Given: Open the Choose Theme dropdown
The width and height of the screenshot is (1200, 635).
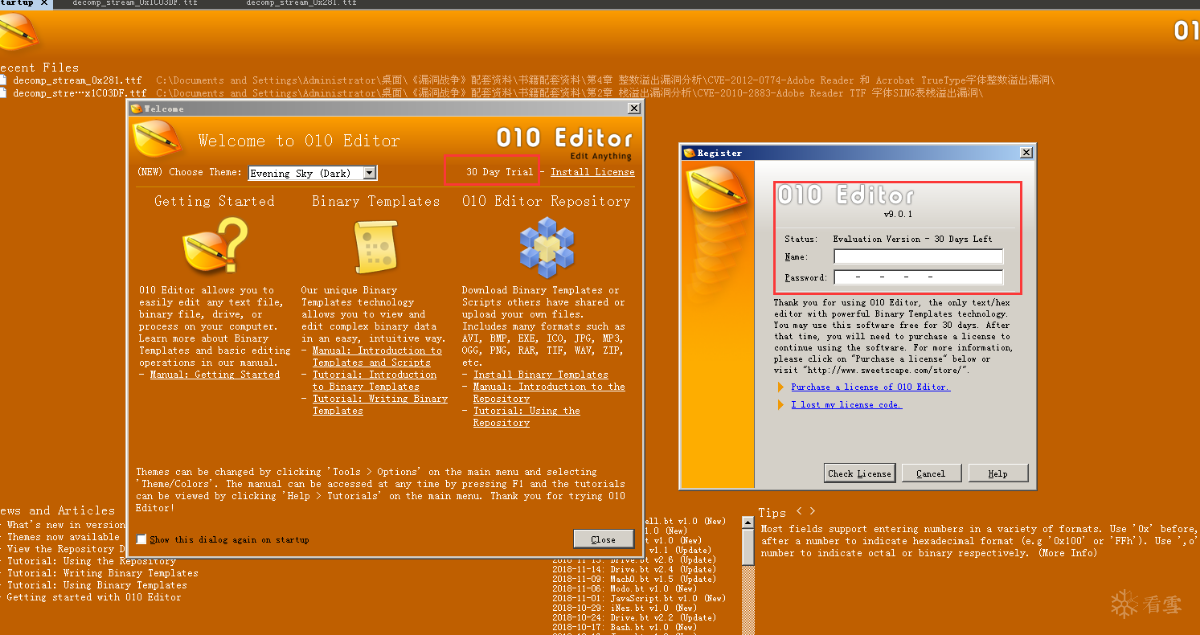Looking at the screenshot, I should (x=370, y=173).
